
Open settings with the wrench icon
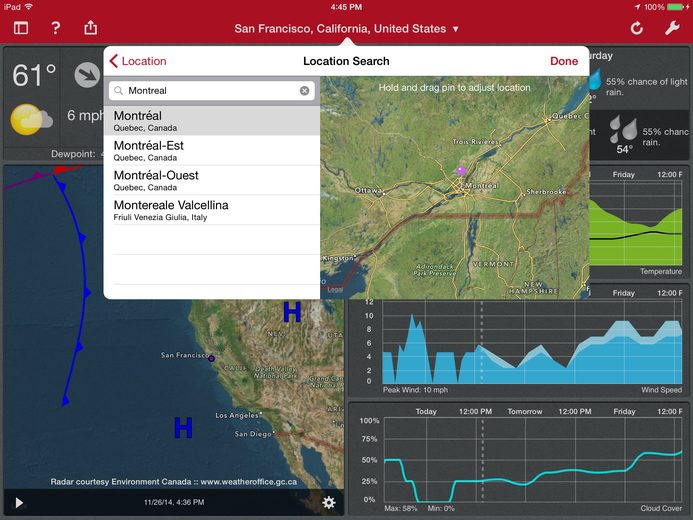(672, 28)
